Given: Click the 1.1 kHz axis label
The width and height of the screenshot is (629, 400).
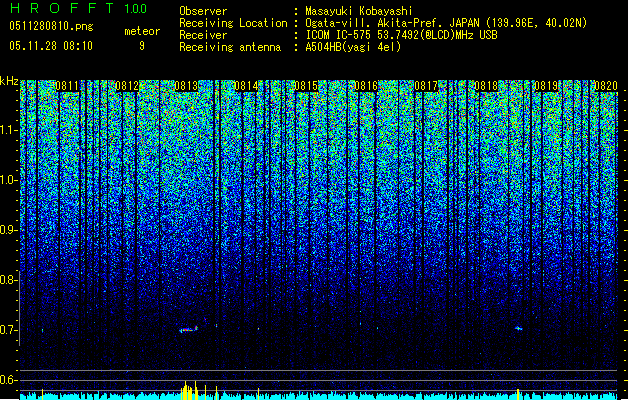Looking at the screenshot, I should point(9,130).
